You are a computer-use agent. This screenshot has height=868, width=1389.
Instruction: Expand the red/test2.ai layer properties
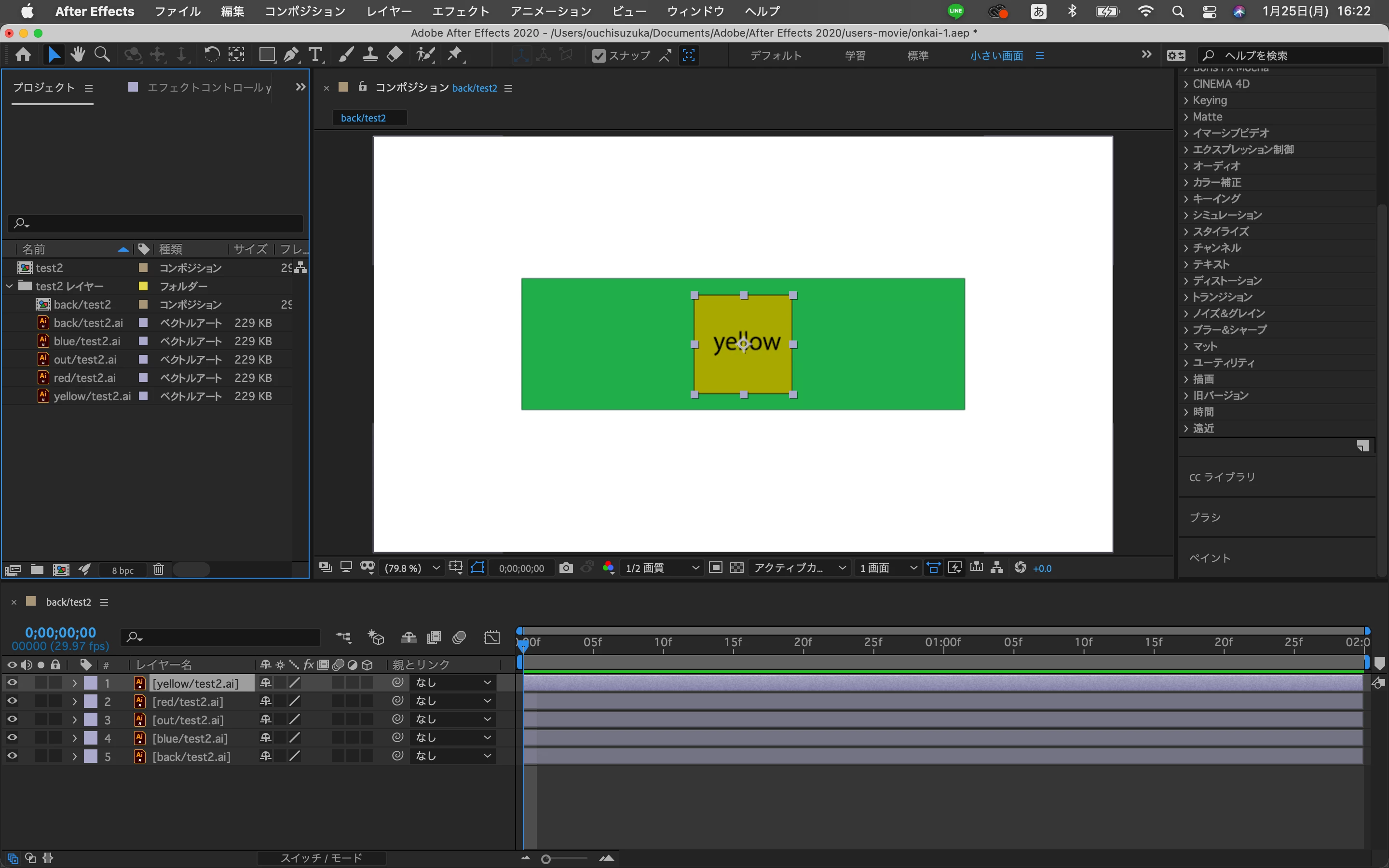(x=75, y=702)
